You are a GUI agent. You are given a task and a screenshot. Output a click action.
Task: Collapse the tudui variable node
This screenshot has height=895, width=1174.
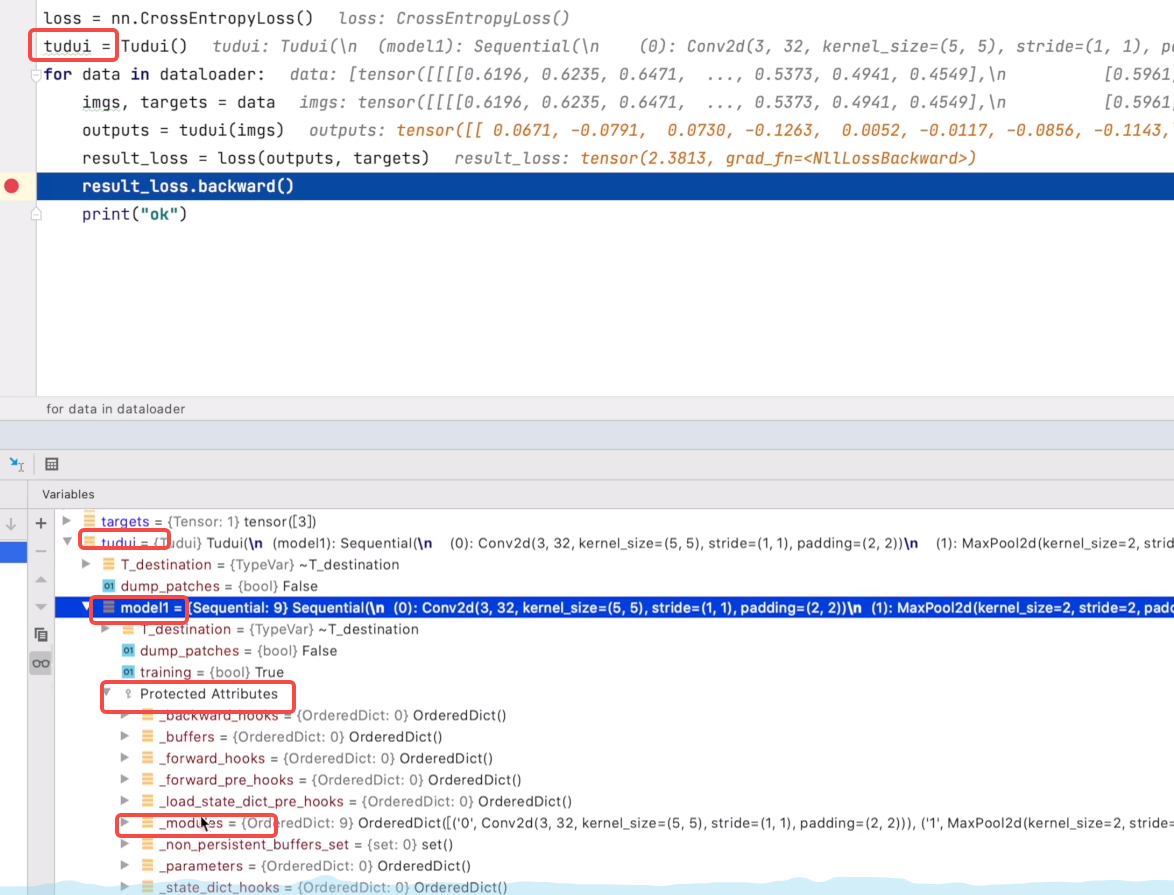(67, 541)
